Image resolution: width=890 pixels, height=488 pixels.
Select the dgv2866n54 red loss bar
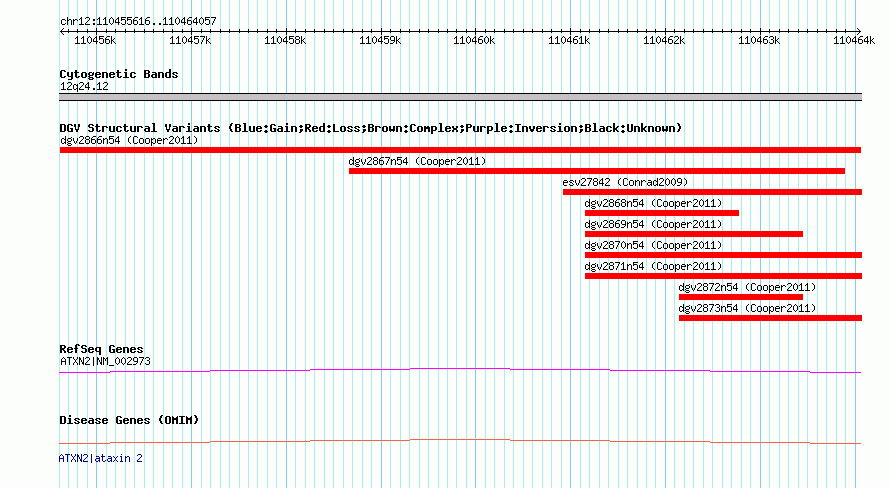click(460, 150)
